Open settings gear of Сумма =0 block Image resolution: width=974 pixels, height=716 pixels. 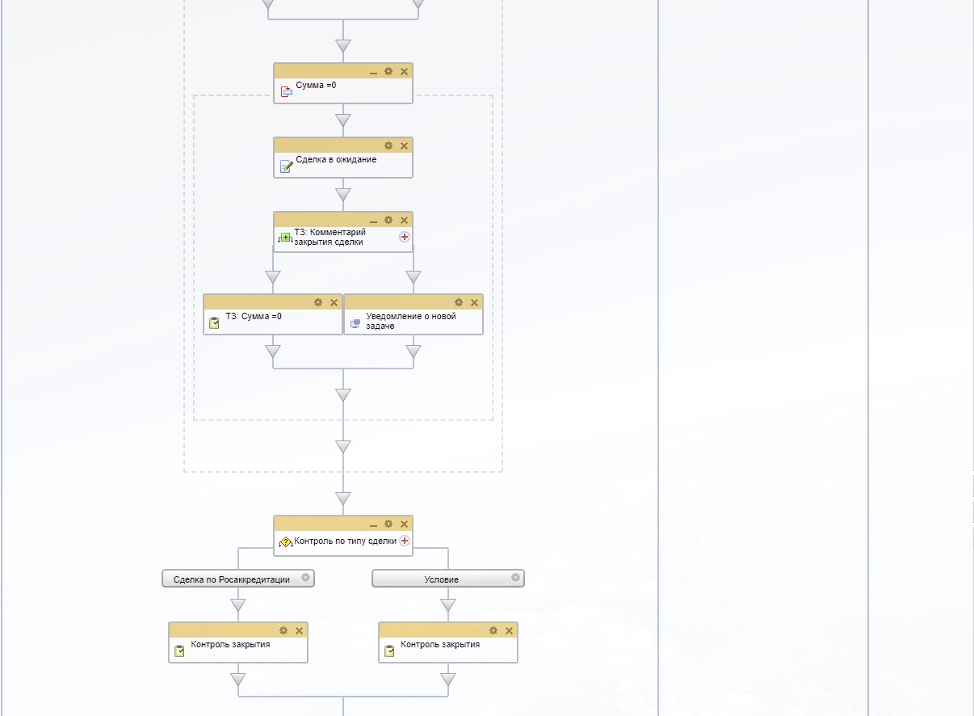(389, 71)
